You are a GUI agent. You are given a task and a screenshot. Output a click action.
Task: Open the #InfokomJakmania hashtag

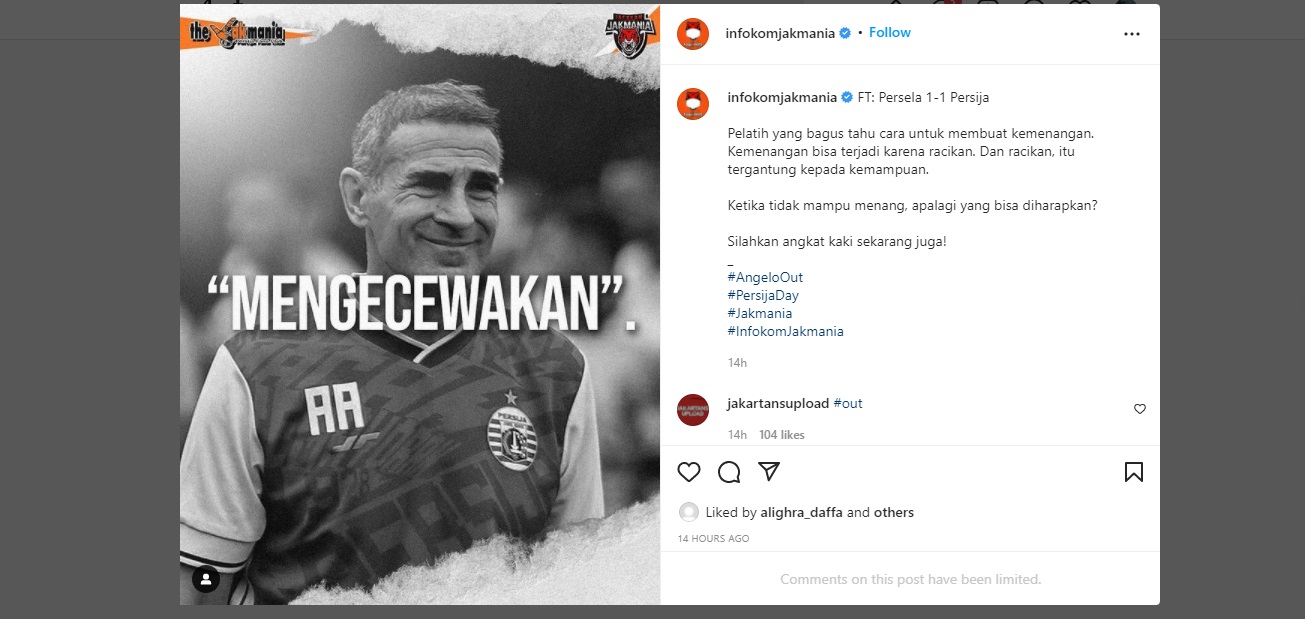click(x=785, y=331)
